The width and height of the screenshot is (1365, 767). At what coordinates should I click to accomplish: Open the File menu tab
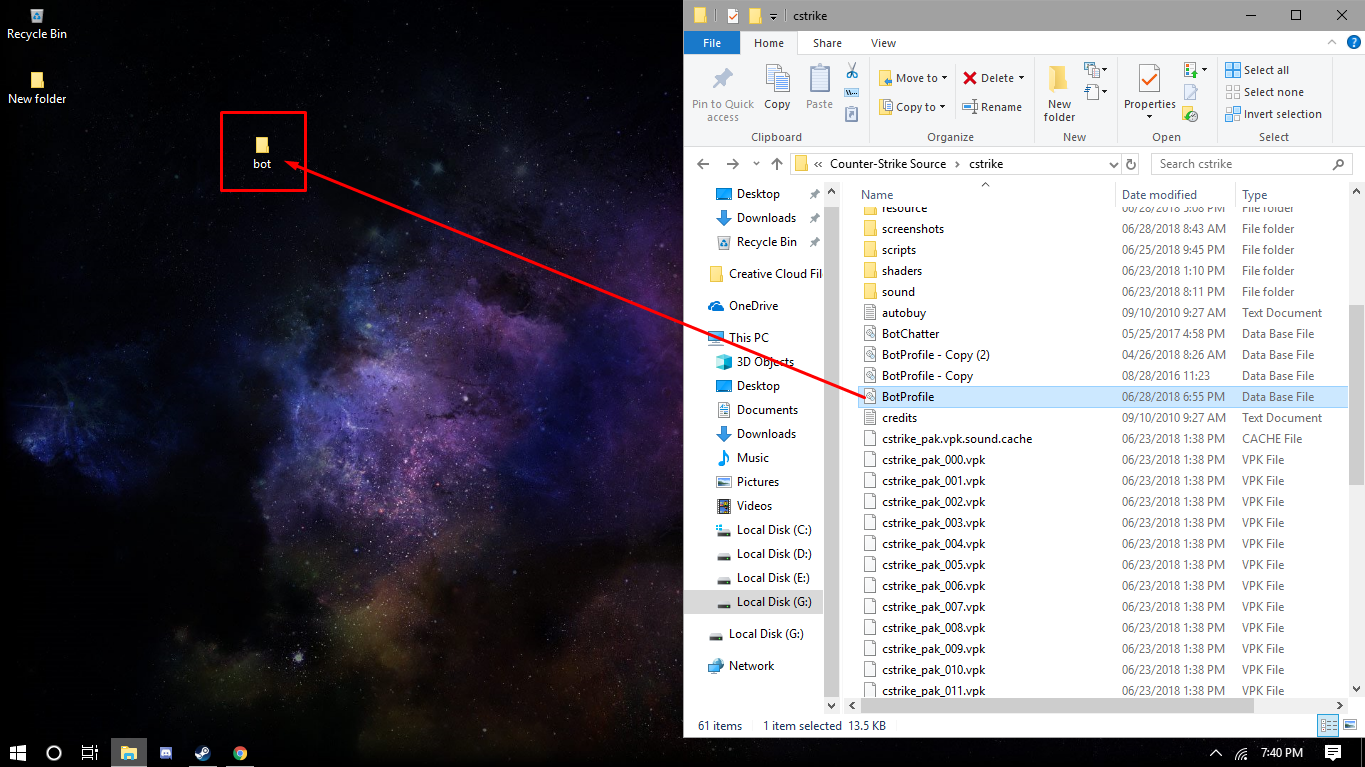point(712,43)
